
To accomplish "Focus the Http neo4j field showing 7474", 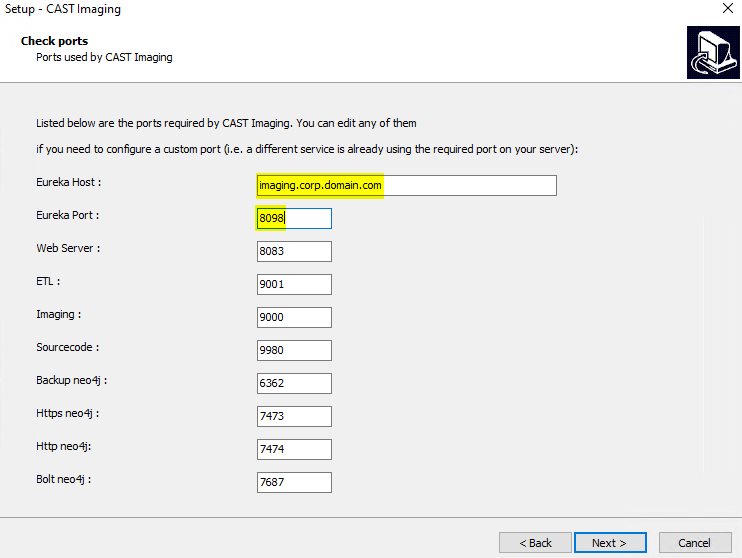I will (294, 449).
